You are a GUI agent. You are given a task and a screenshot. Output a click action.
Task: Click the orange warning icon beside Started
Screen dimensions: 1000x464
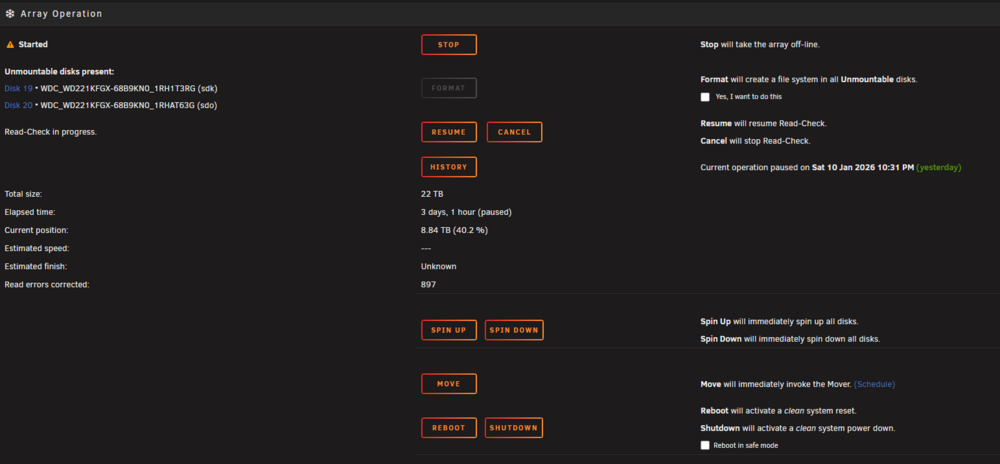(10, 45)
